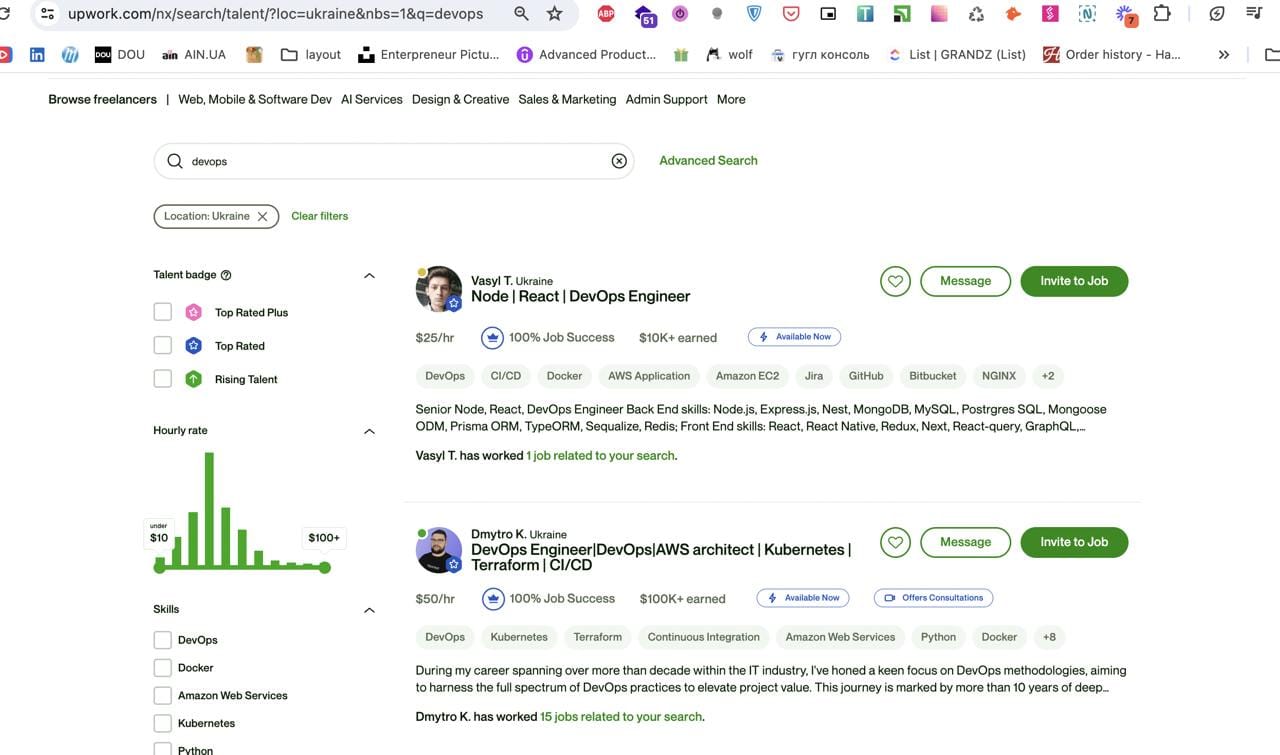Collapse the Hourly rate filter section
This screenshot has width=1280, height=755.
click(x=369, y=431)
